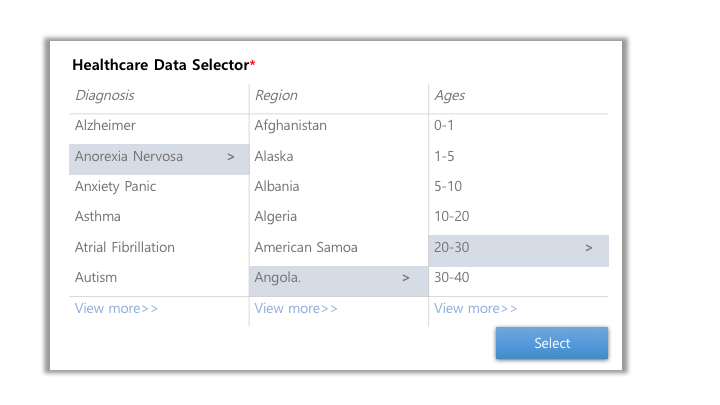Click the arrow next to Angola

(405, 278)
